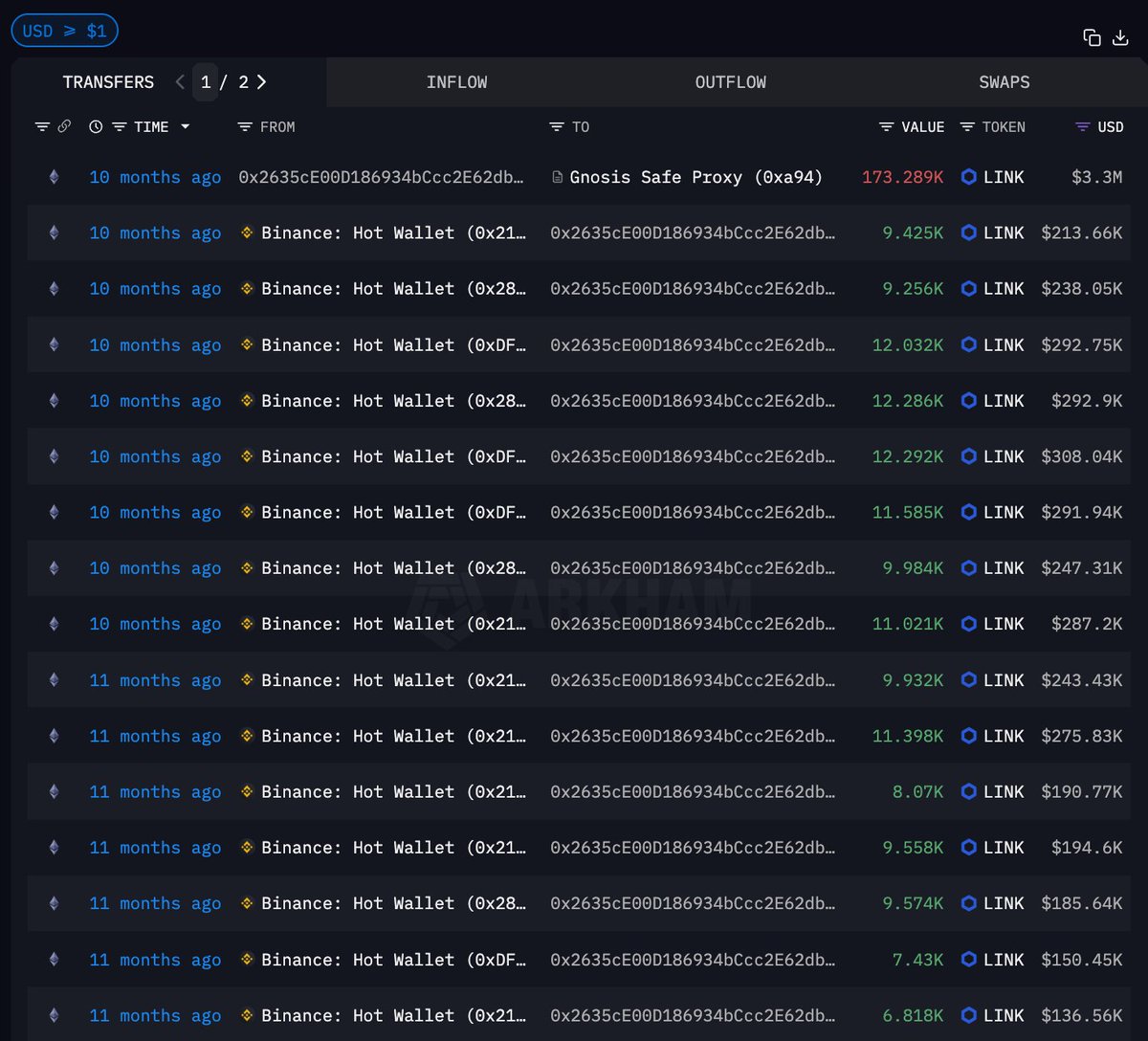1148x1041 pixels.
Task: Open the TOKEN column filter
Action: point(967,126)
